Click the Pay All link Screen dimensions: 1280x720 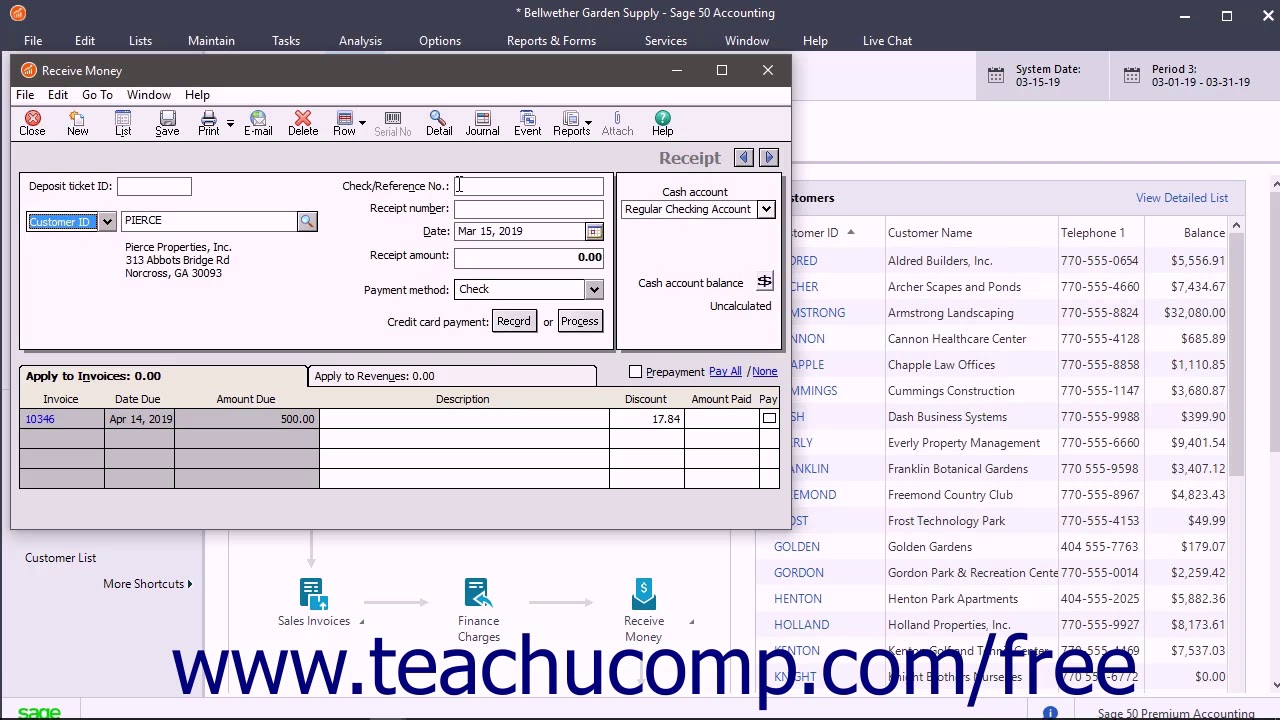(725, 372)
